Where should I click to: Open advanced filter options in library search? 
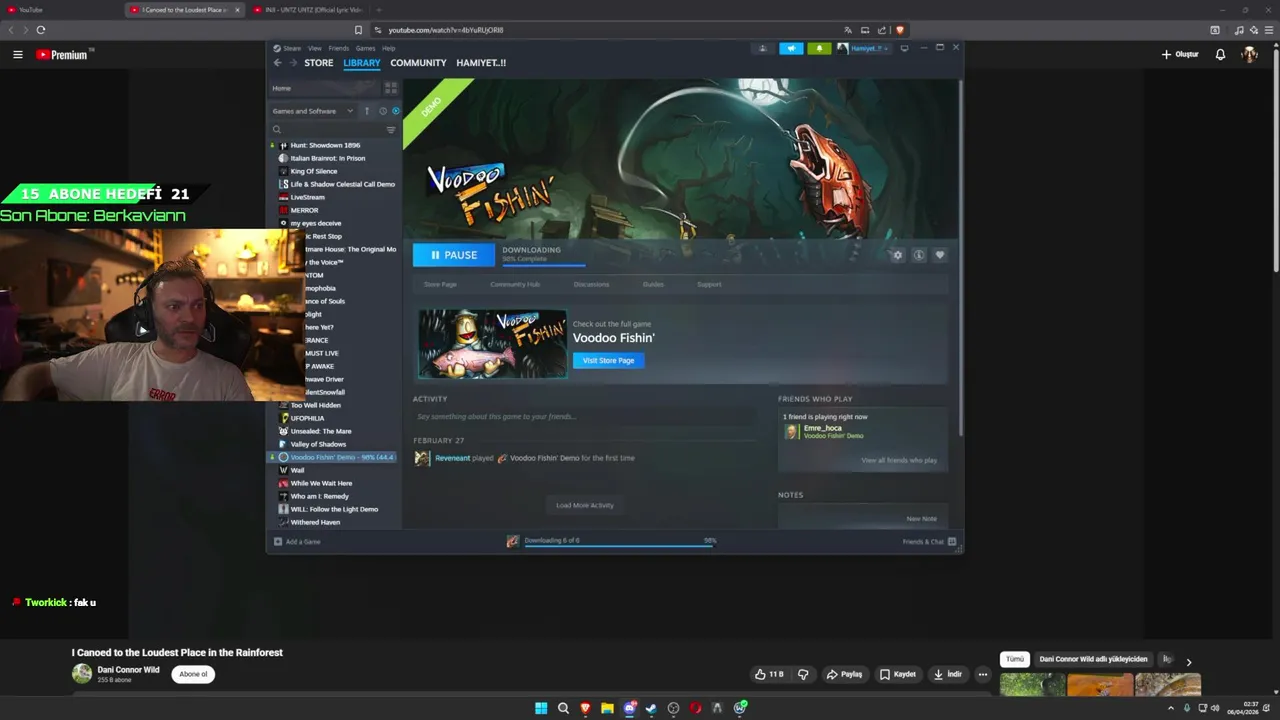(x=391, y=129)
